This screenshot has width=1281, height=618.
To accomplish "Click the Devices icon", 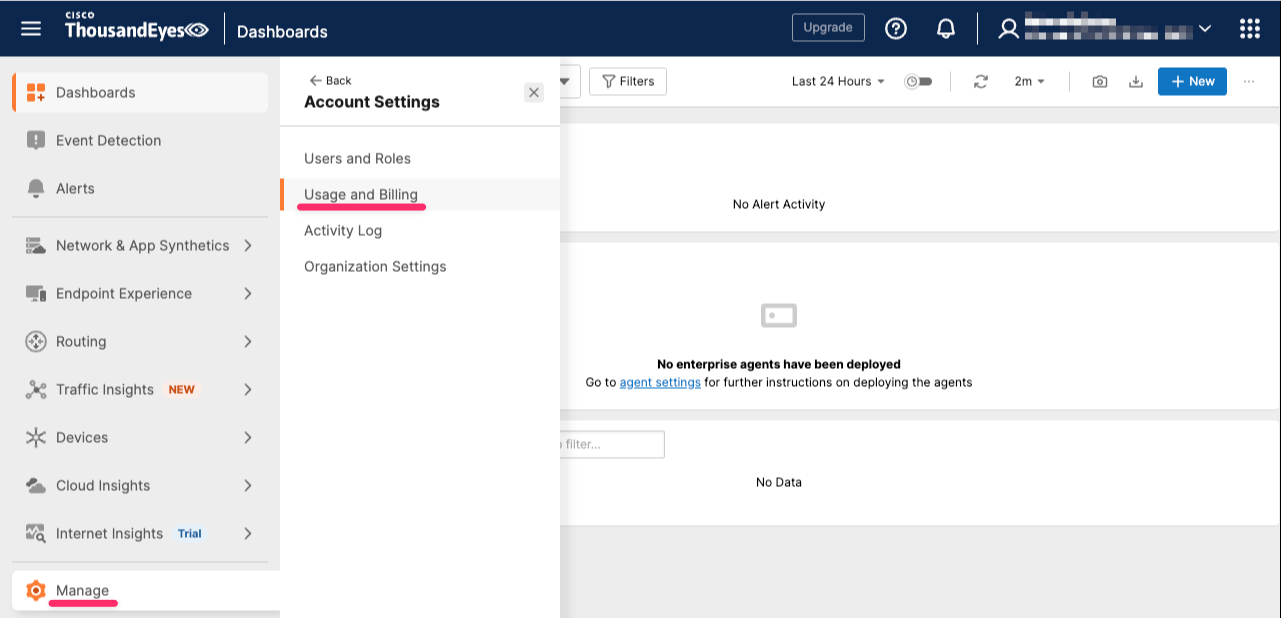I will tap(36, 438).
